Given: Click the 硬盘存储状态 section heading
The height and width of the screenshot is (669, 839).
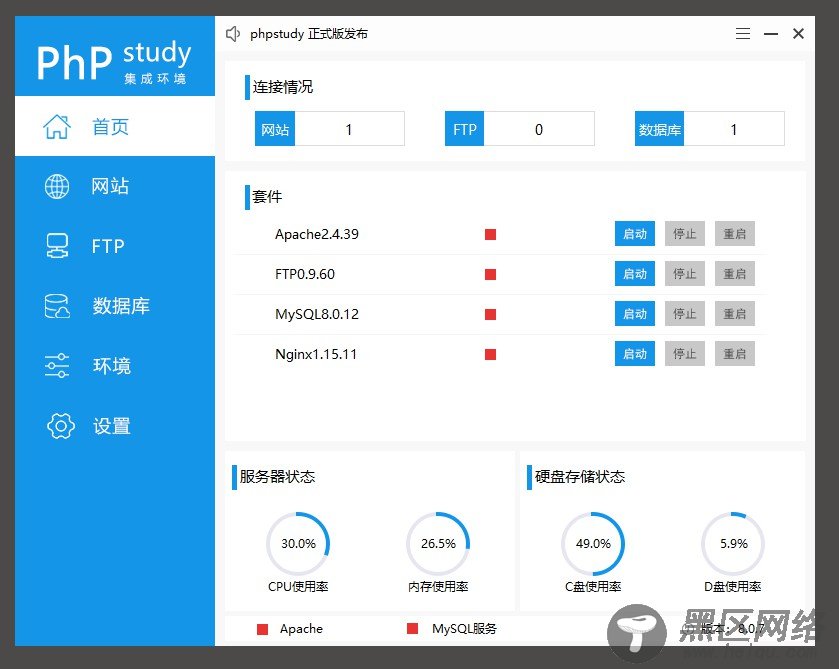Looking at the screenshot, I should coord(580,477).
